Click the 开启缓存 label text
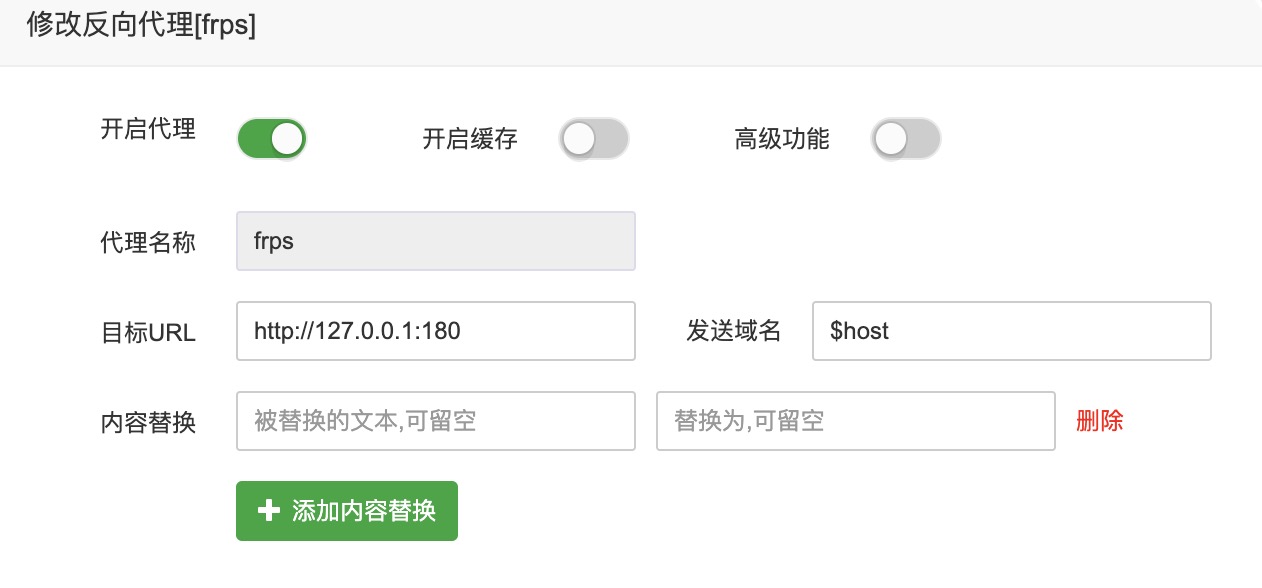Screen dimensions: 1262x588 click(x=470, y=139)
